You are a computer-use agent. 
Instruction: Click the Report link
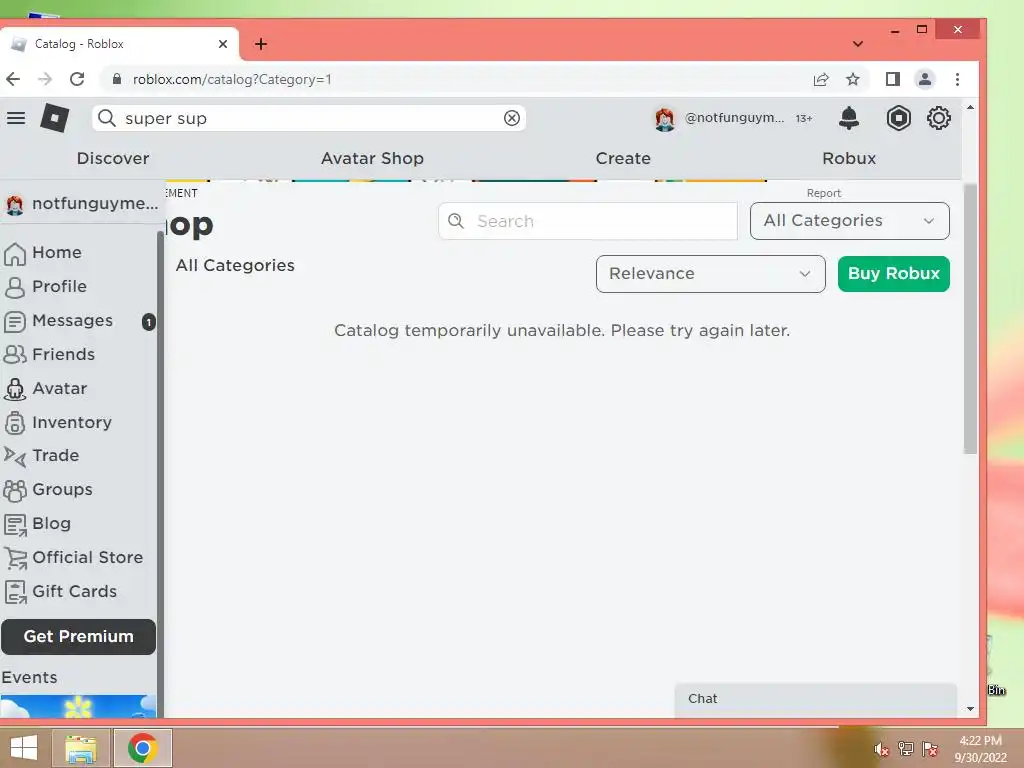pyautogui.click(x=824, y=193)
